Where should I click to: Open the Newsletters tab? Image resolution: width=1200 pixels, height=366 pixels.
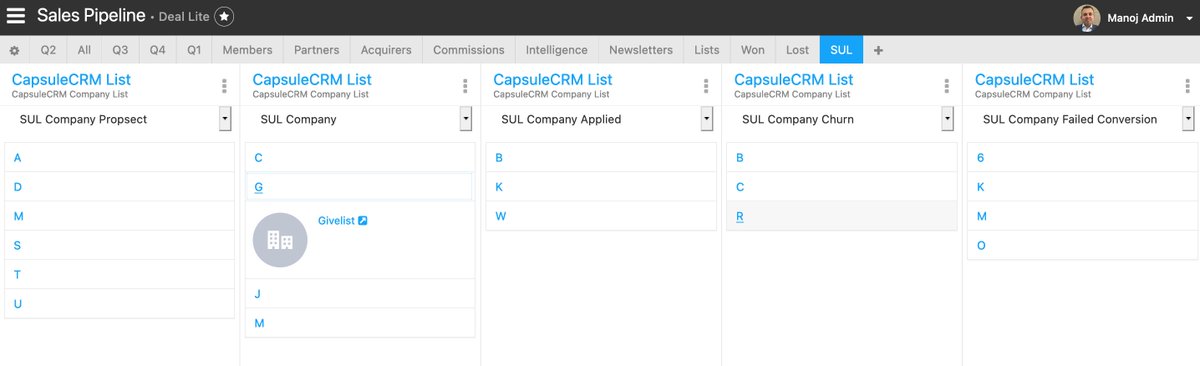(641, 50)
